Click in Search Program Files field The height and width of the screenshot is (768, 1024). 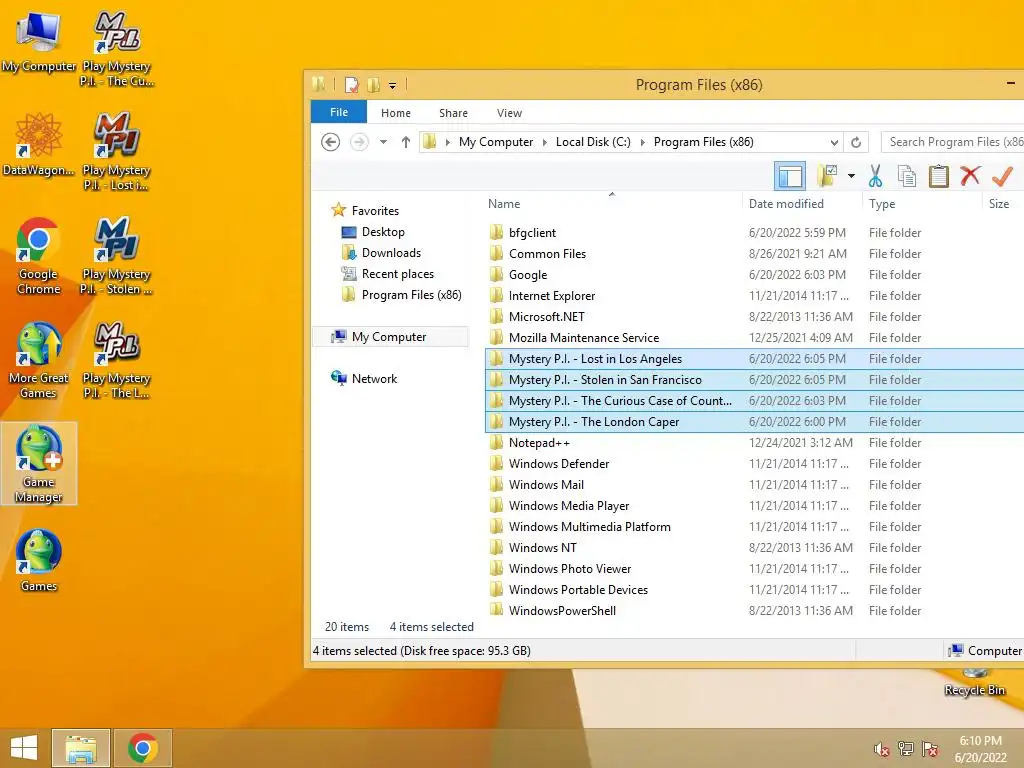point(953,142)
